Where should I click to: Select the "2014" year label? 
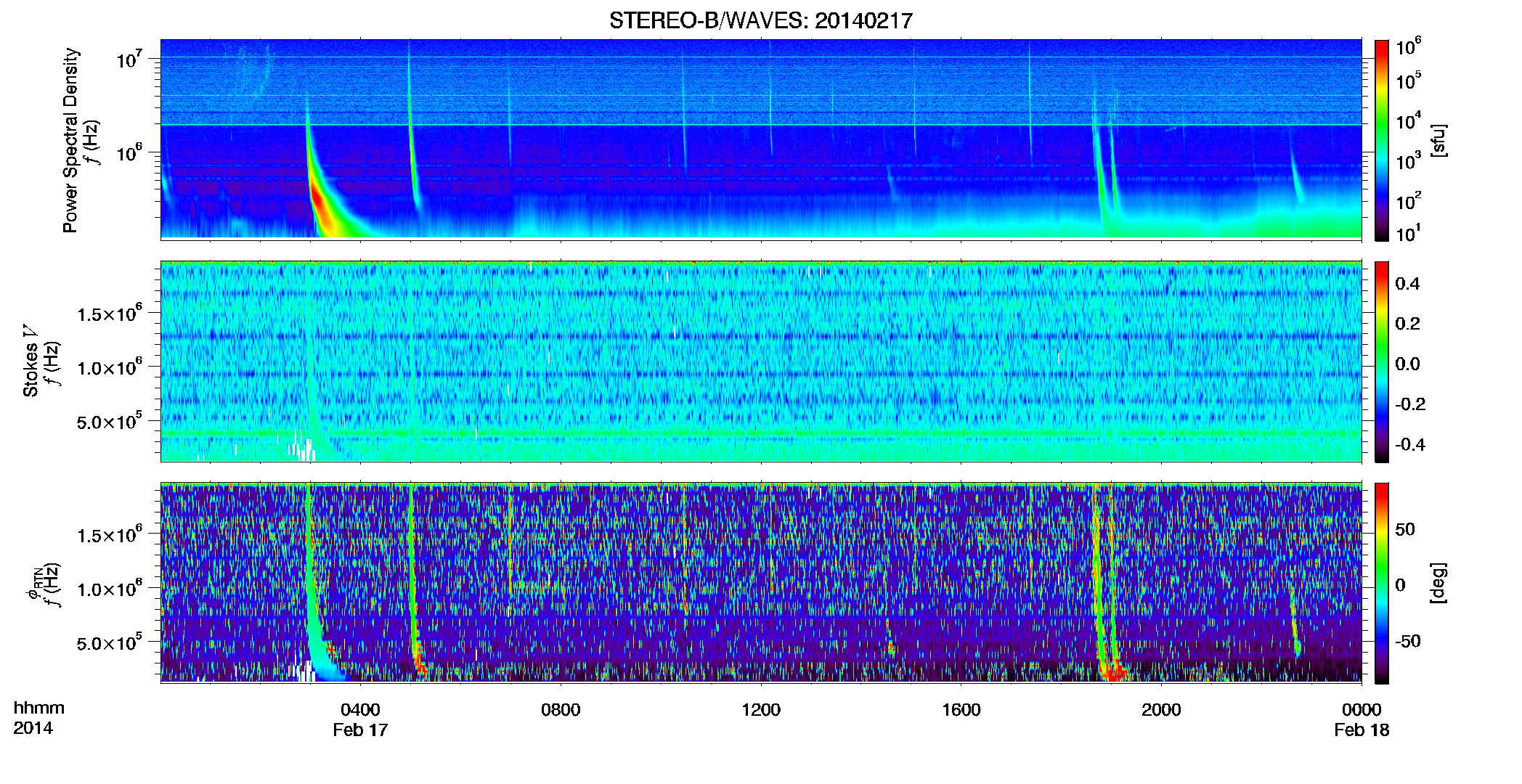coord(33,728)
